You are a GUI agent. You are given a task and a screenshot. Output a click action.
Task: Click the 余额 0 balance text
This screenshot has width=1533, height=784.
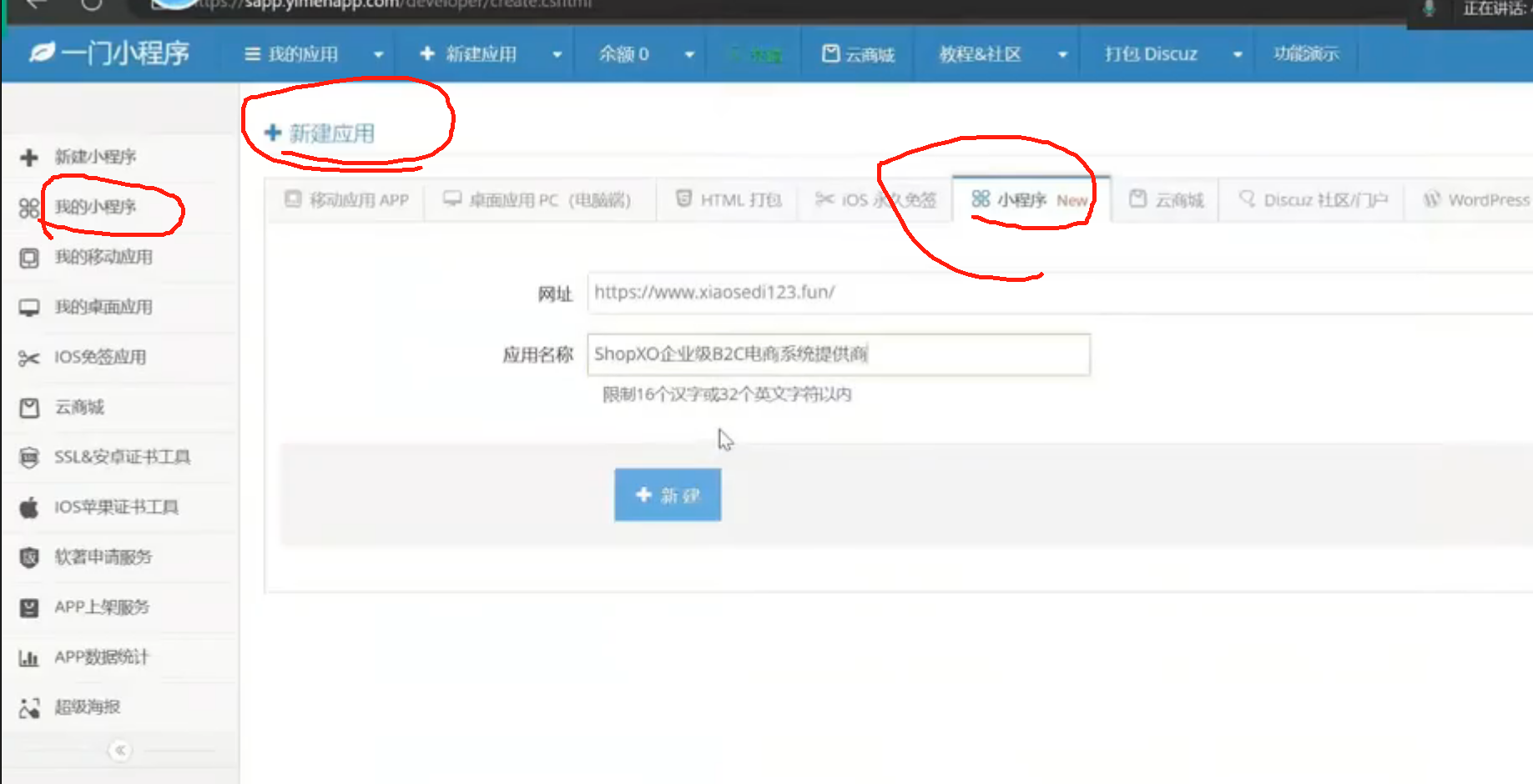click(x=624, y=54)
